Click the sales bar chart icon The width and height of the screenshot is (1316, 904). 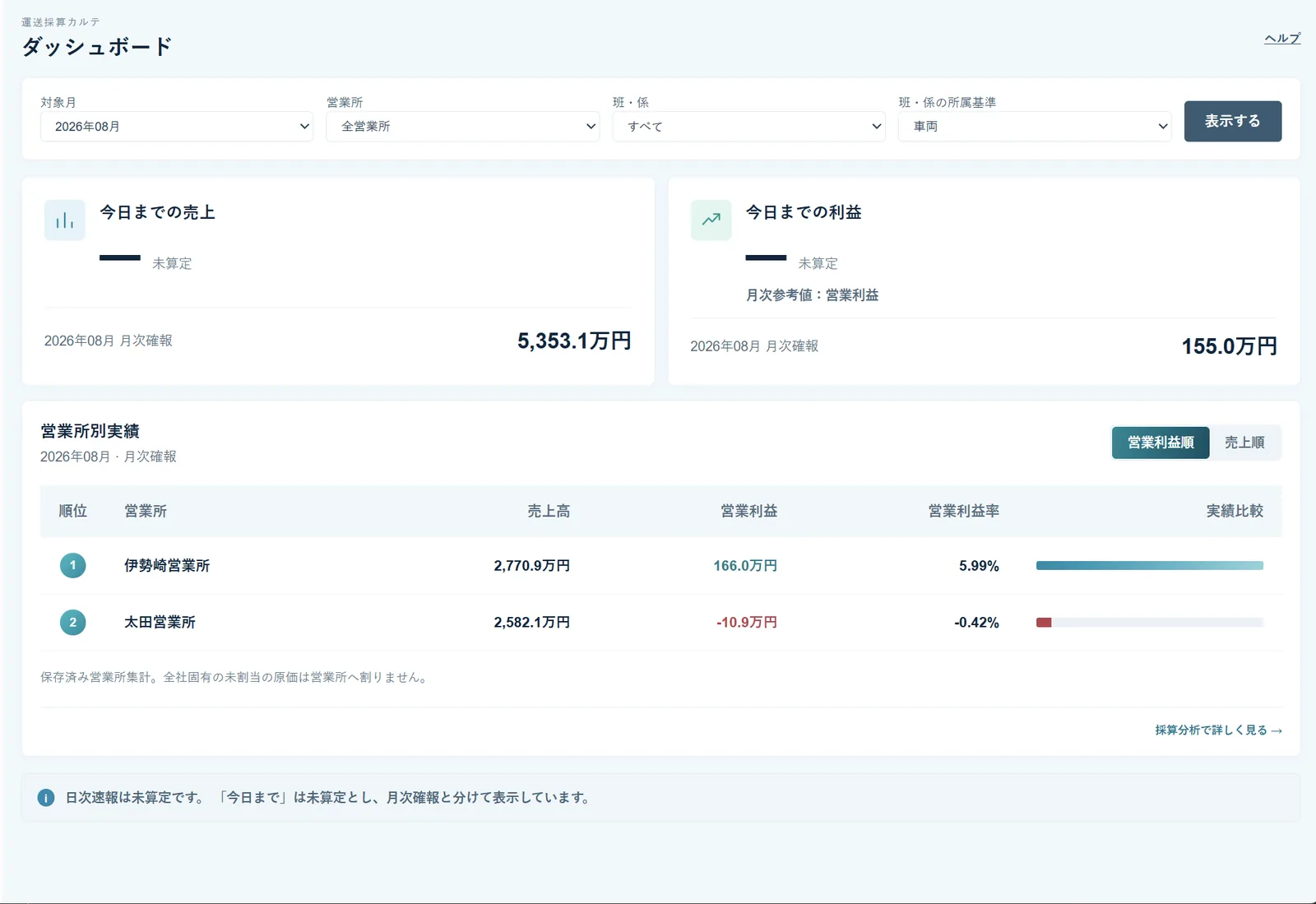click(x=65, y=220)
